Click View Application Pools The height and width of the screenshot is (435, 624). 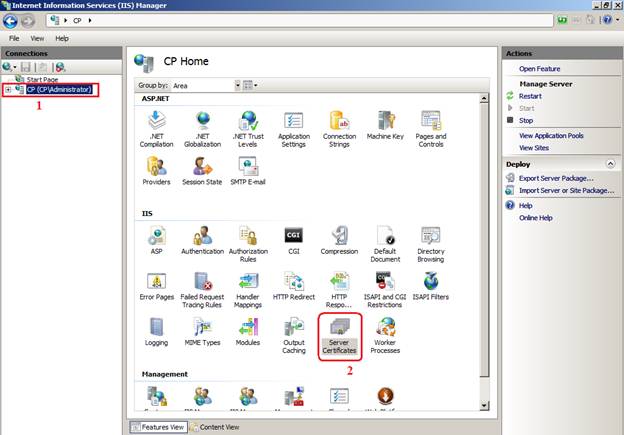click(x=551, y=136)
